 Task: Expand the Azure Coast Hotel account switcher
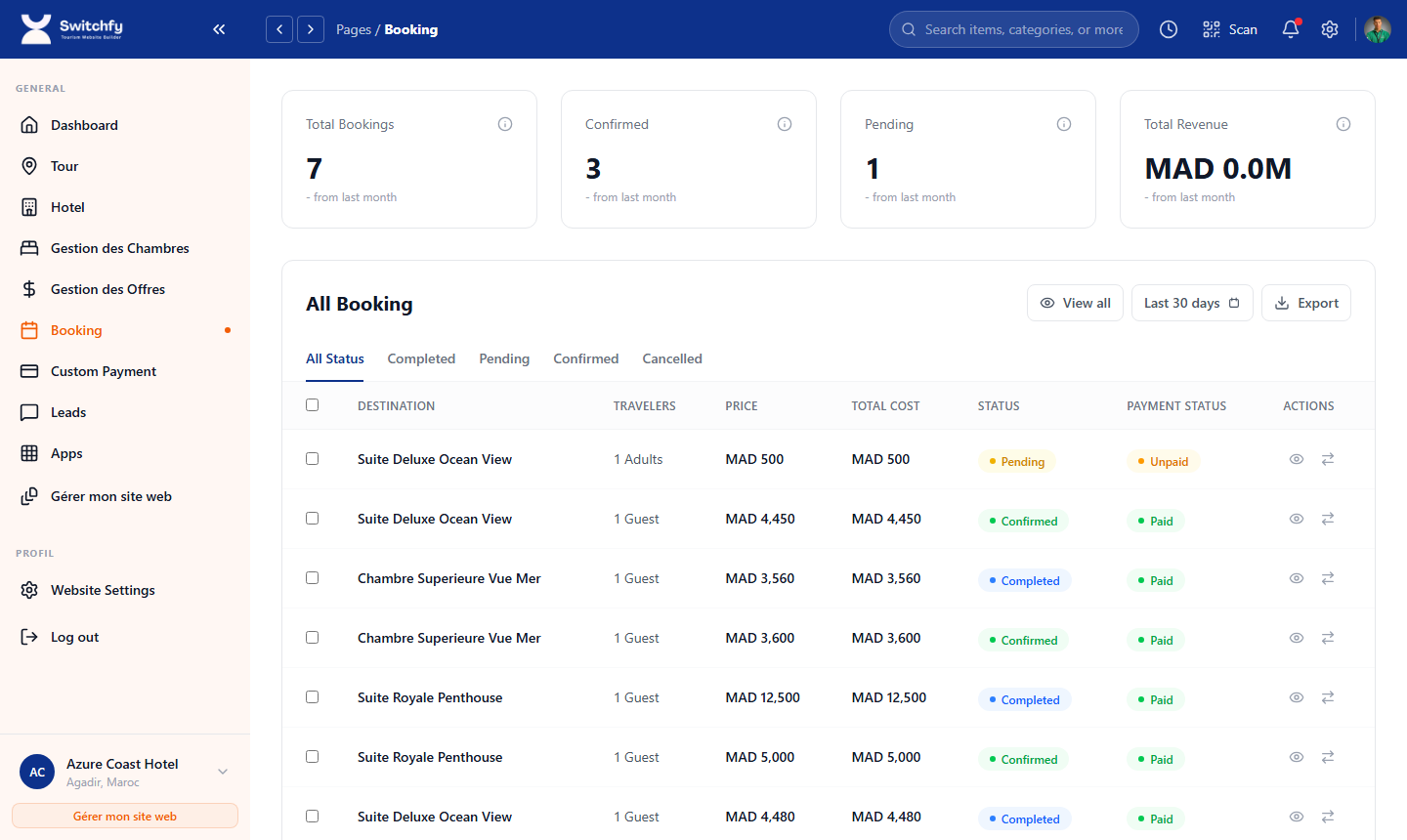tap(223, 772)
